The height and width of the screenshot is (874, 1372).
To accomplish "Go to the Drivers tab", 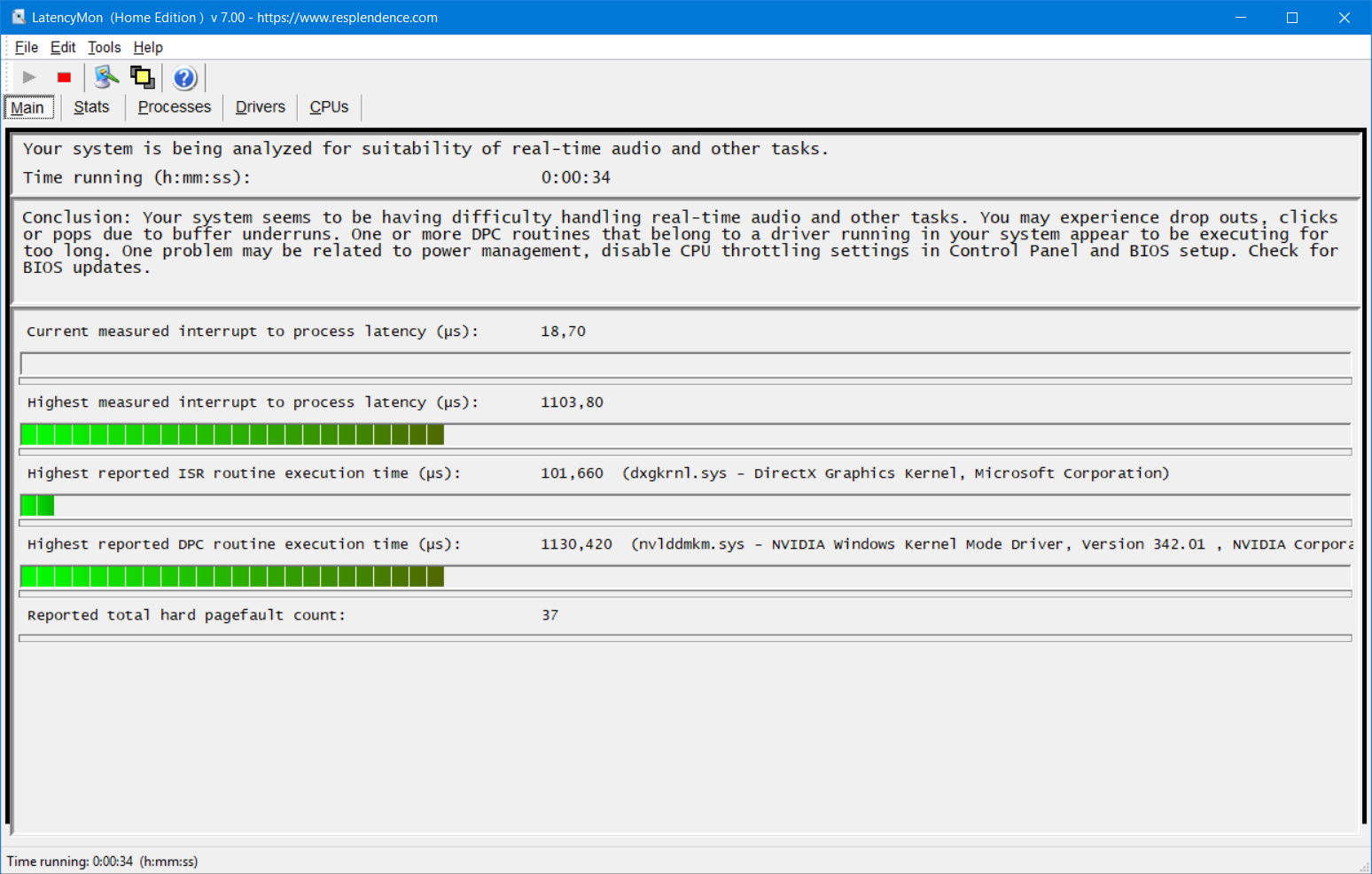I will (260, 107).
